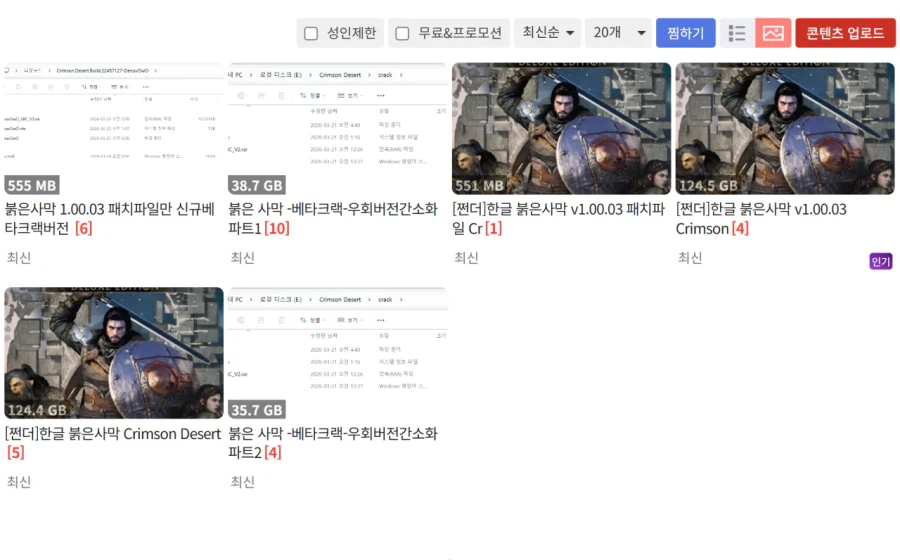This screenshot has height=560, width=900.
Task: Switch to image thumbnail view icon
Action: tap(773, 33)
